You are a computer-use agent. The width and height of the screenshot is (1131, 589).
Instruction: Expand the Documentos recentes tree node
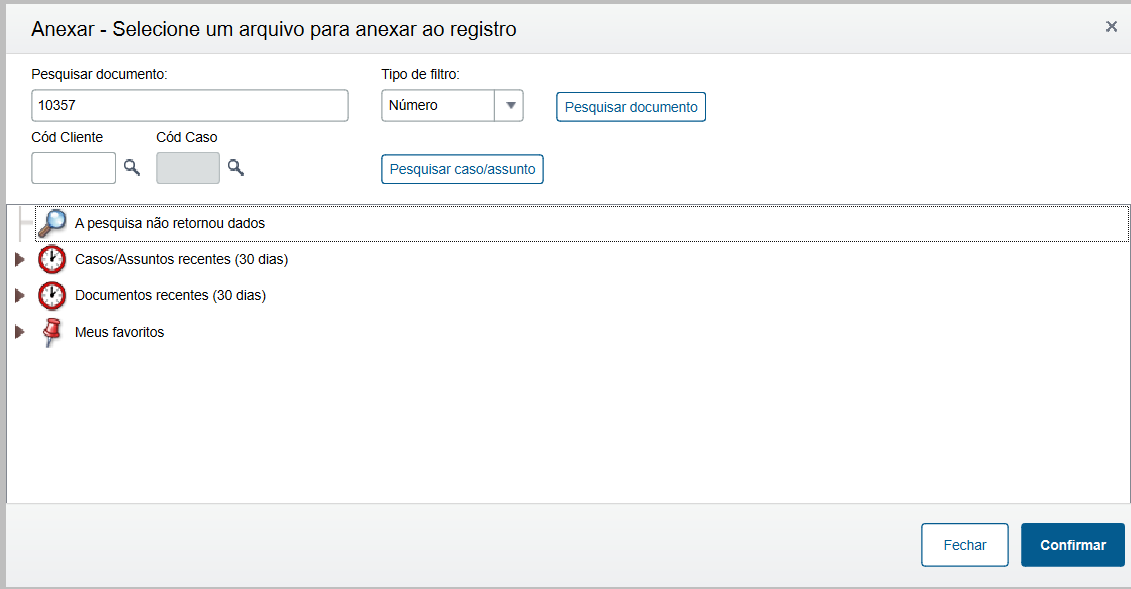pyautogui.click(x=19, y=296)
